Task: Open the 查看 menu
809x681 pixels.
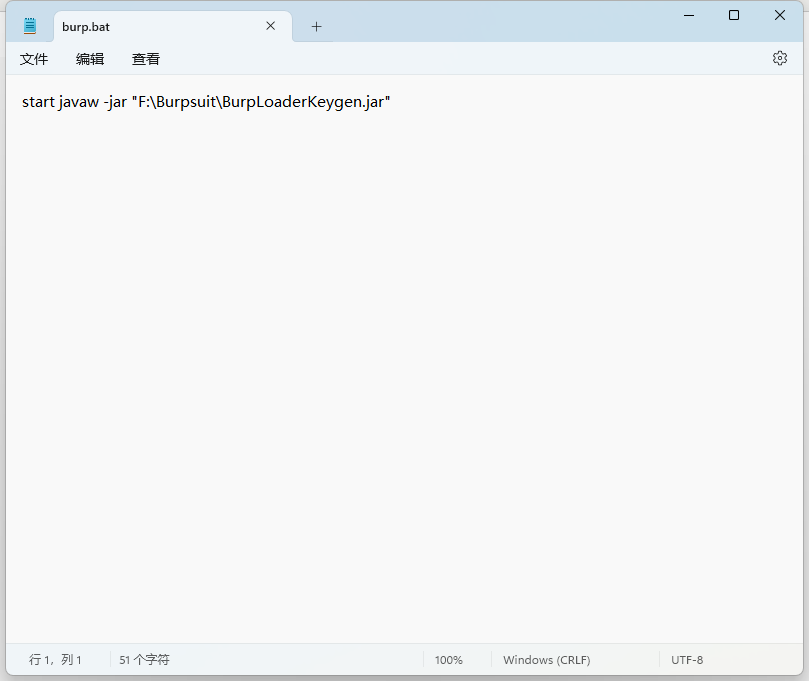Action: [145, 59]
